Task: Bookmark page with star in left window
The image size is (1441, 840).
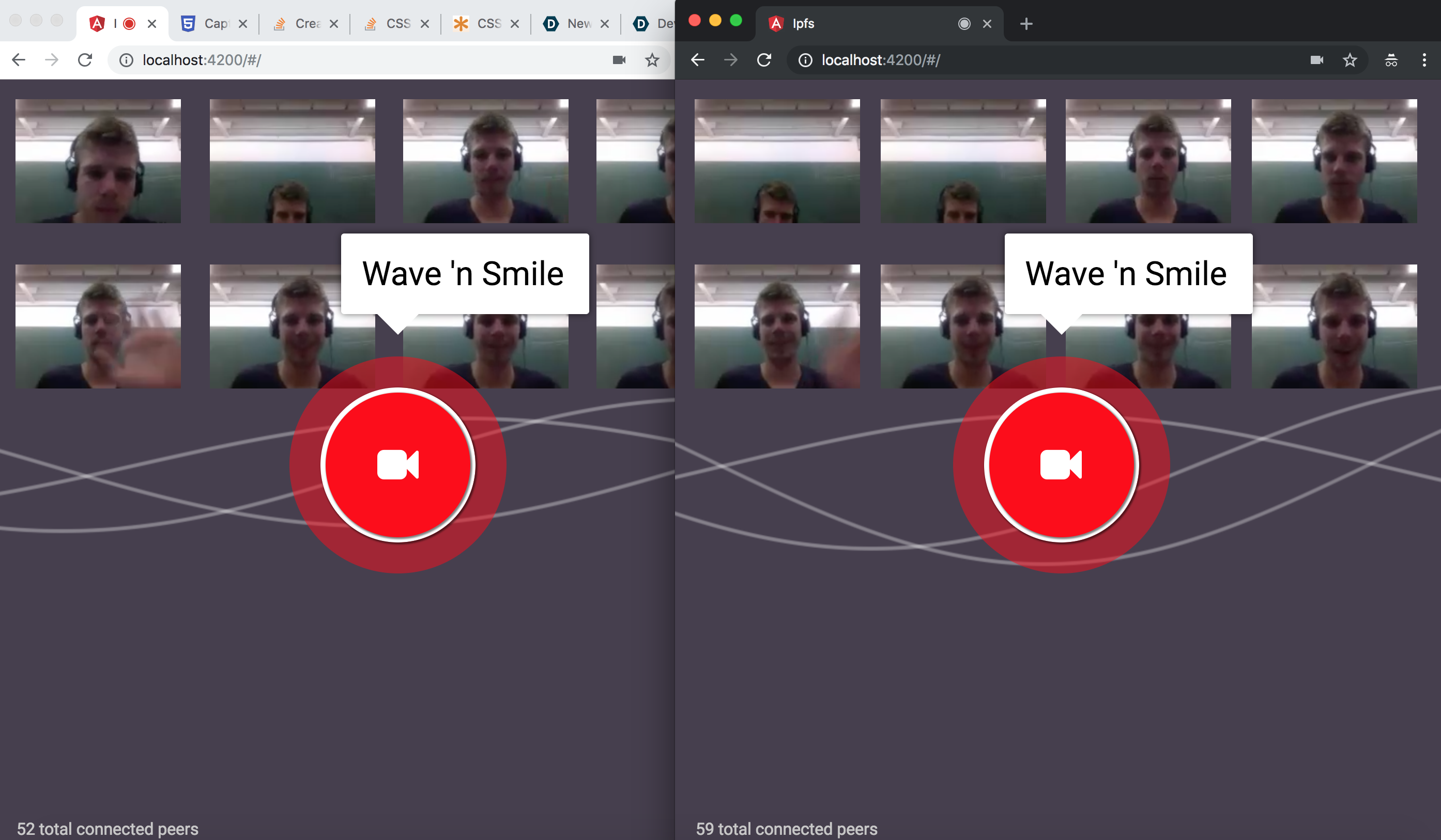Action: pyautogui.click(x=652, y=60)
